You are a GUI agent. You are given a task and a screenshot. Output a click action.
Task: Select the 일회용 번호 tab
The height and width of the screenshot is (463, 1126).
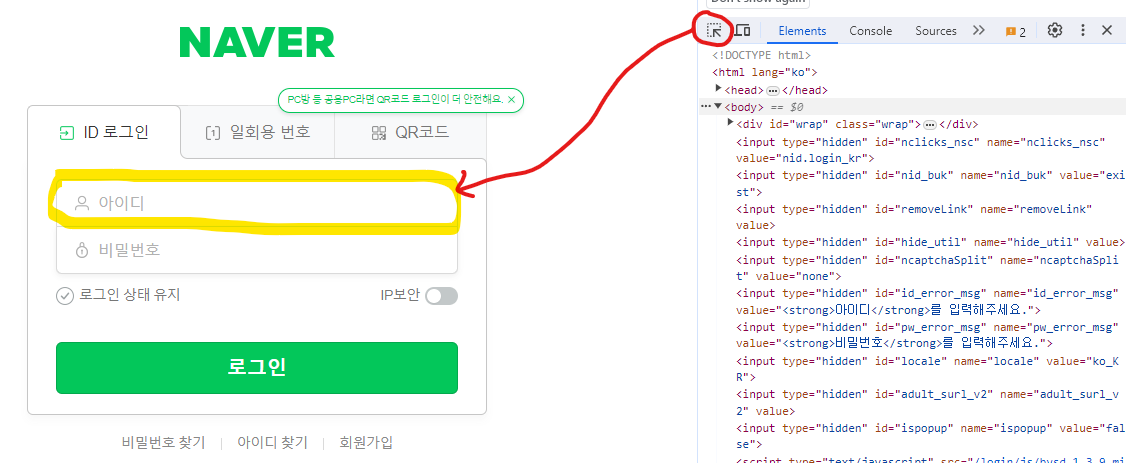point(258,132)
